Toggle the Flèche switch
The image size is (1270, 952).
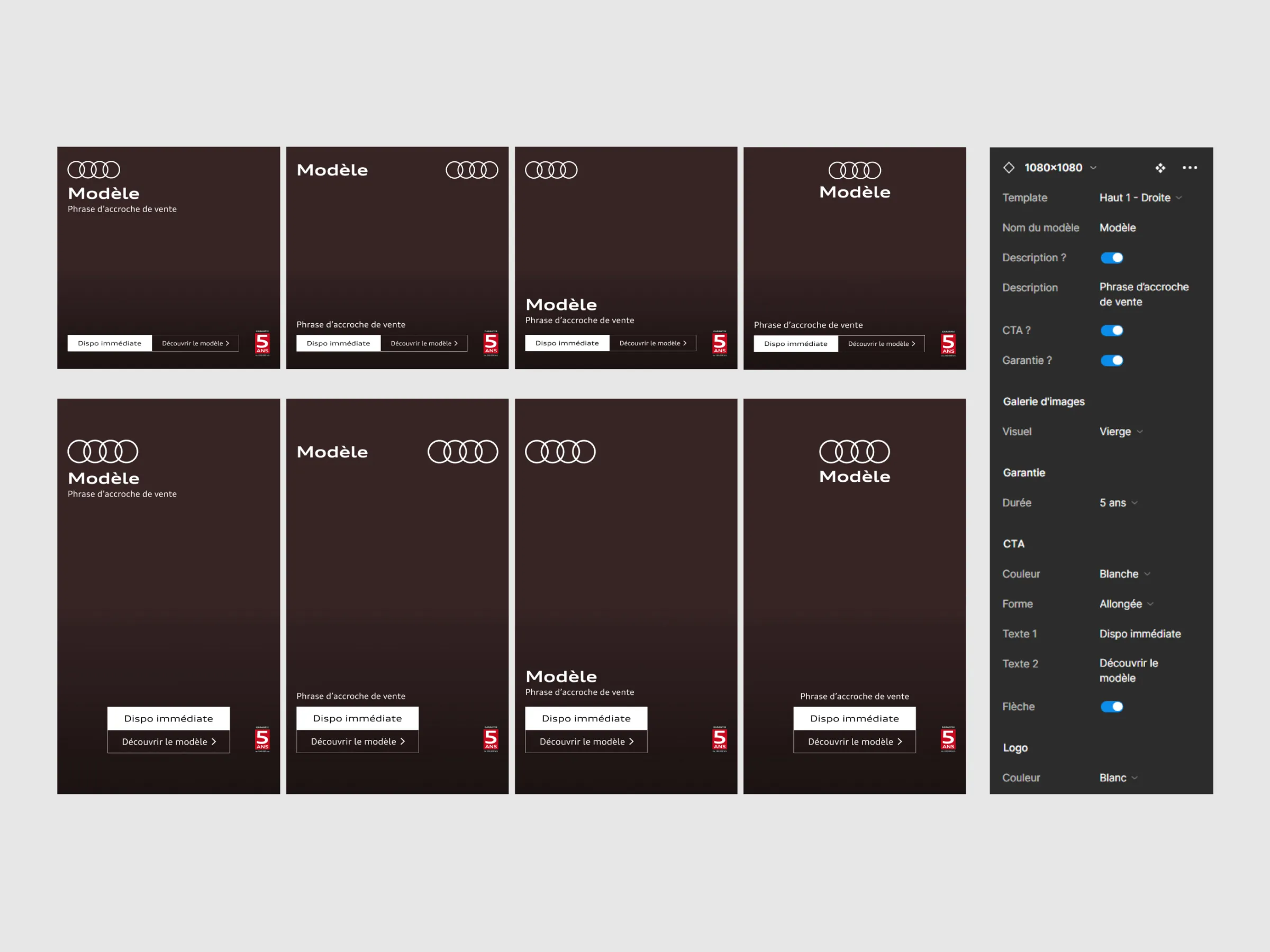tap(1112, 707)
